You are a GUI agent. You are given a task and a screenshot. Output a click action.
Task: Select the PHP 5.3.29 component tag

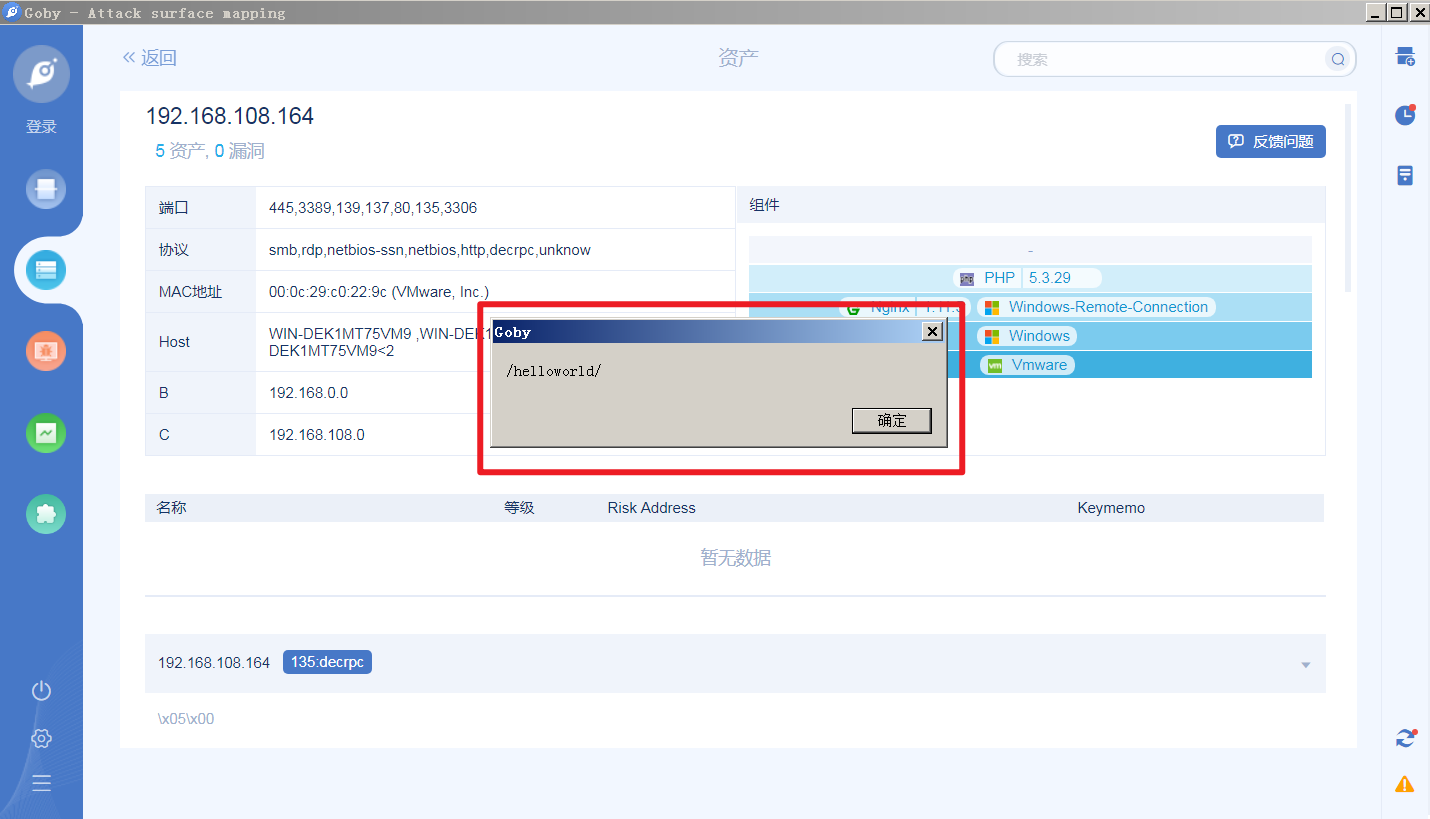pos(1029,278)
